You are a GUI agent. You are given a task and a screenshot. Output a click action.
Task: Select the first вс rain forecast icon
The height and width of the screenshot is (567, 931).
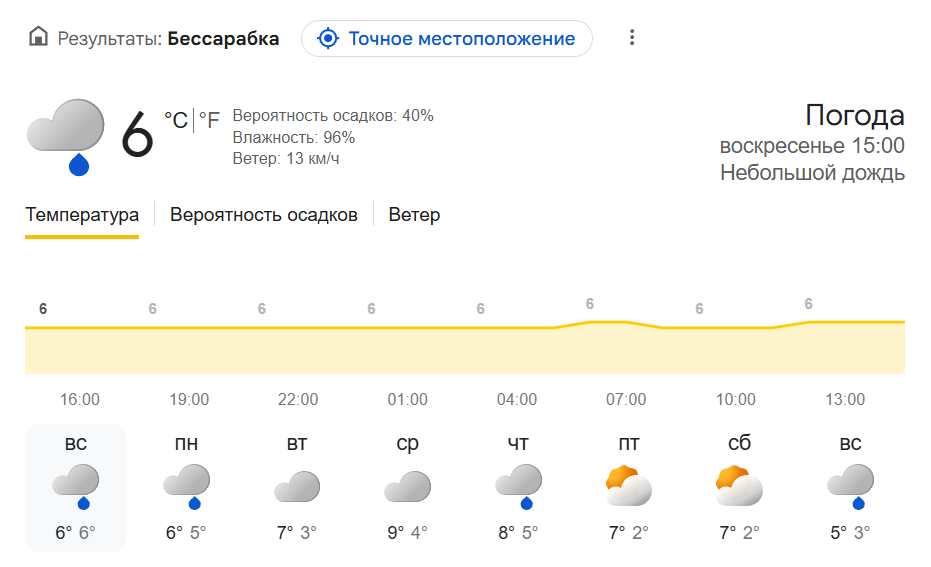click(x=76, y=487)
